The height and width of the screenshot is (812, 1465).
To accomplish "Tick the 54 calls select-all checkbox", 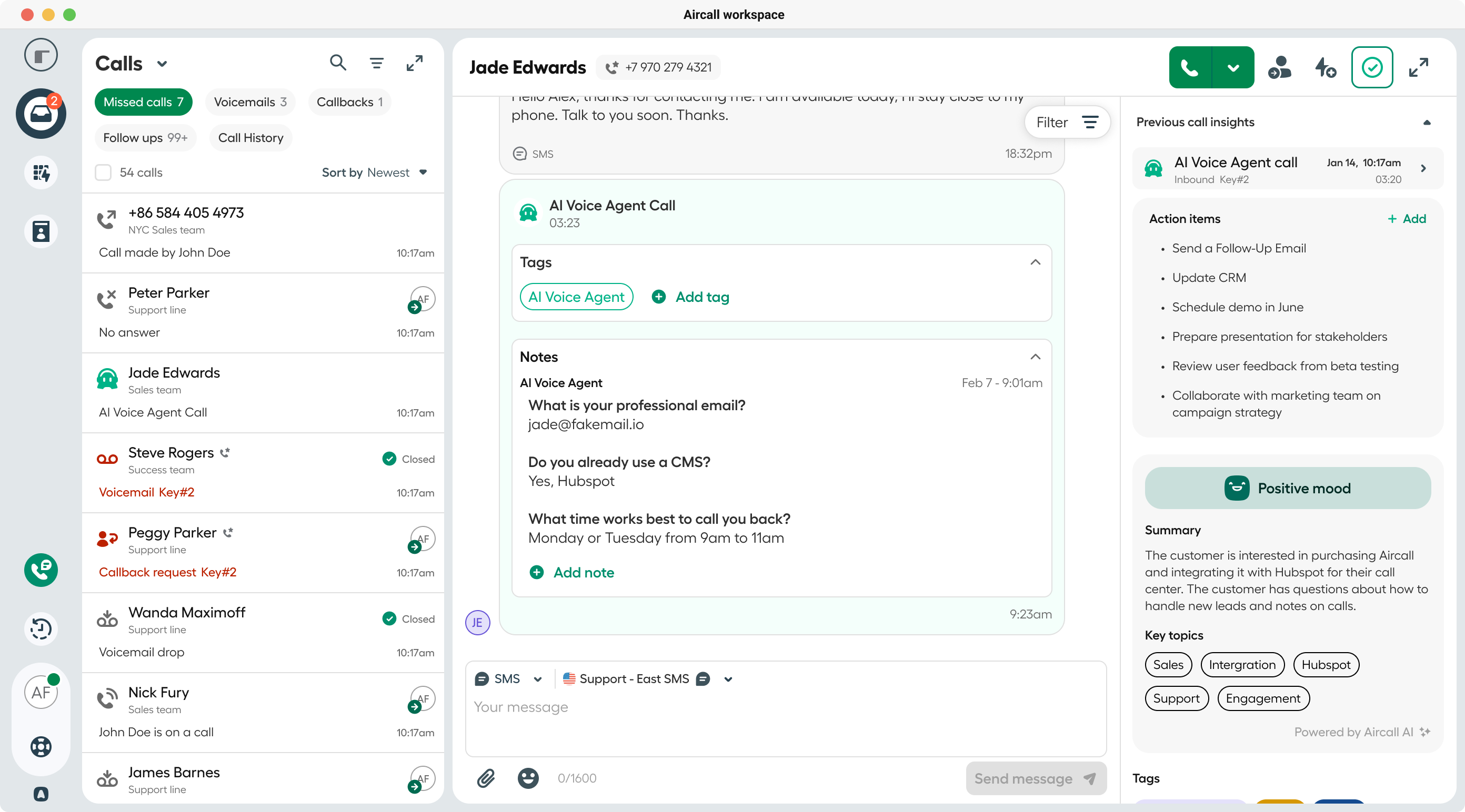I will pyautogui.click(x=103, y=172).
